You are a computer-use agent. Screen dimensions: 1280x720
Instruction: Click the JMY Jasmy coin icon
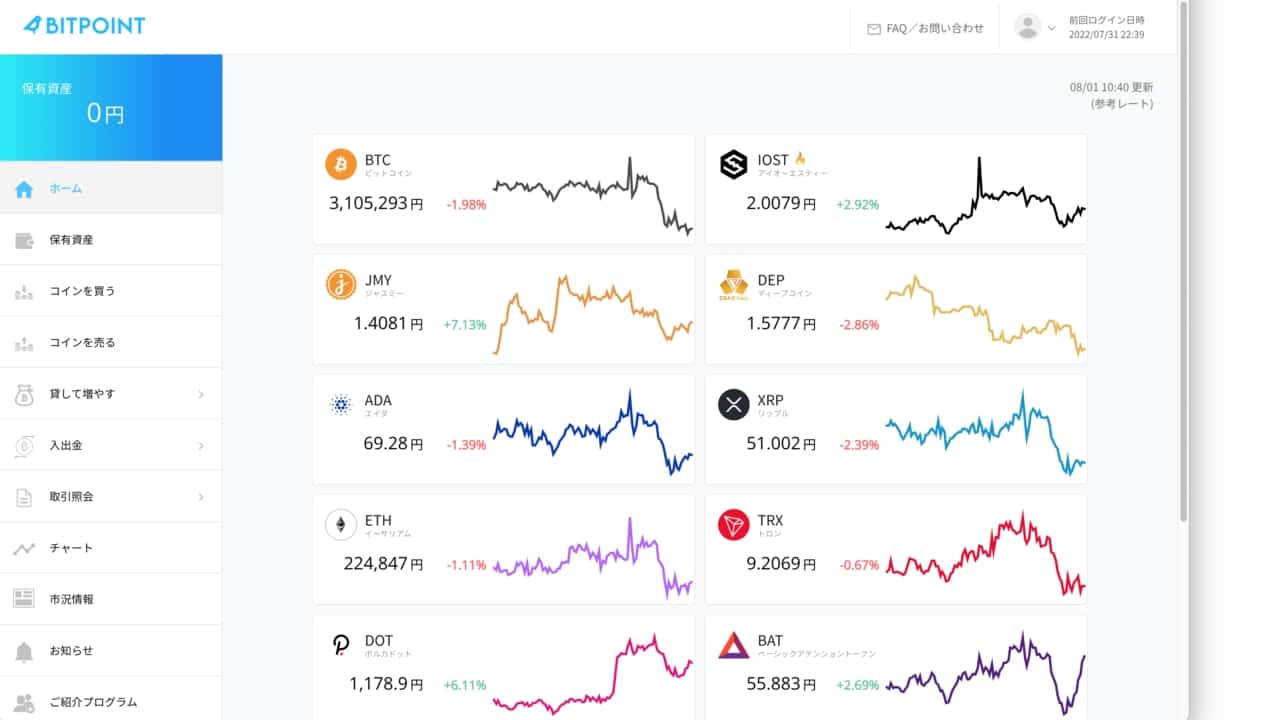[x=341, y=284]
